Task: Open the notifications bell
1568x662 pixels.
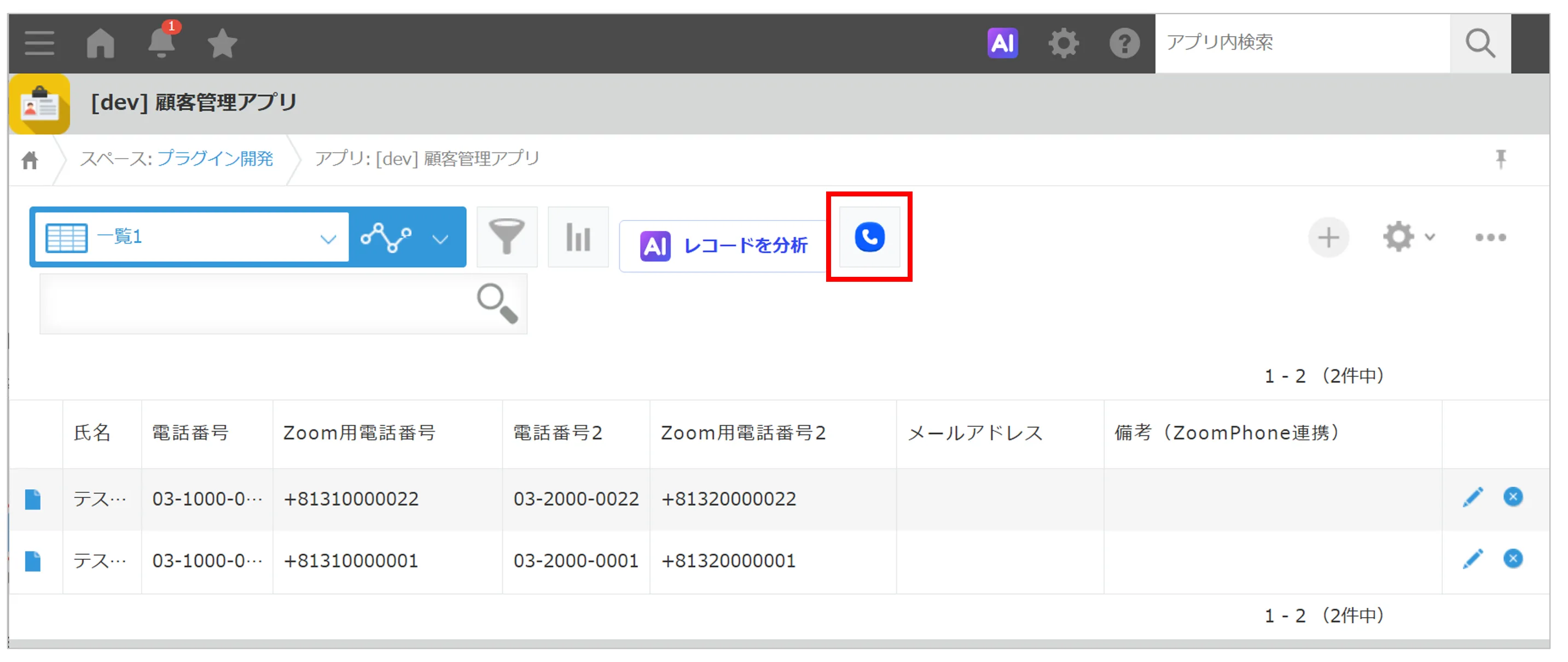Action: 162,43
